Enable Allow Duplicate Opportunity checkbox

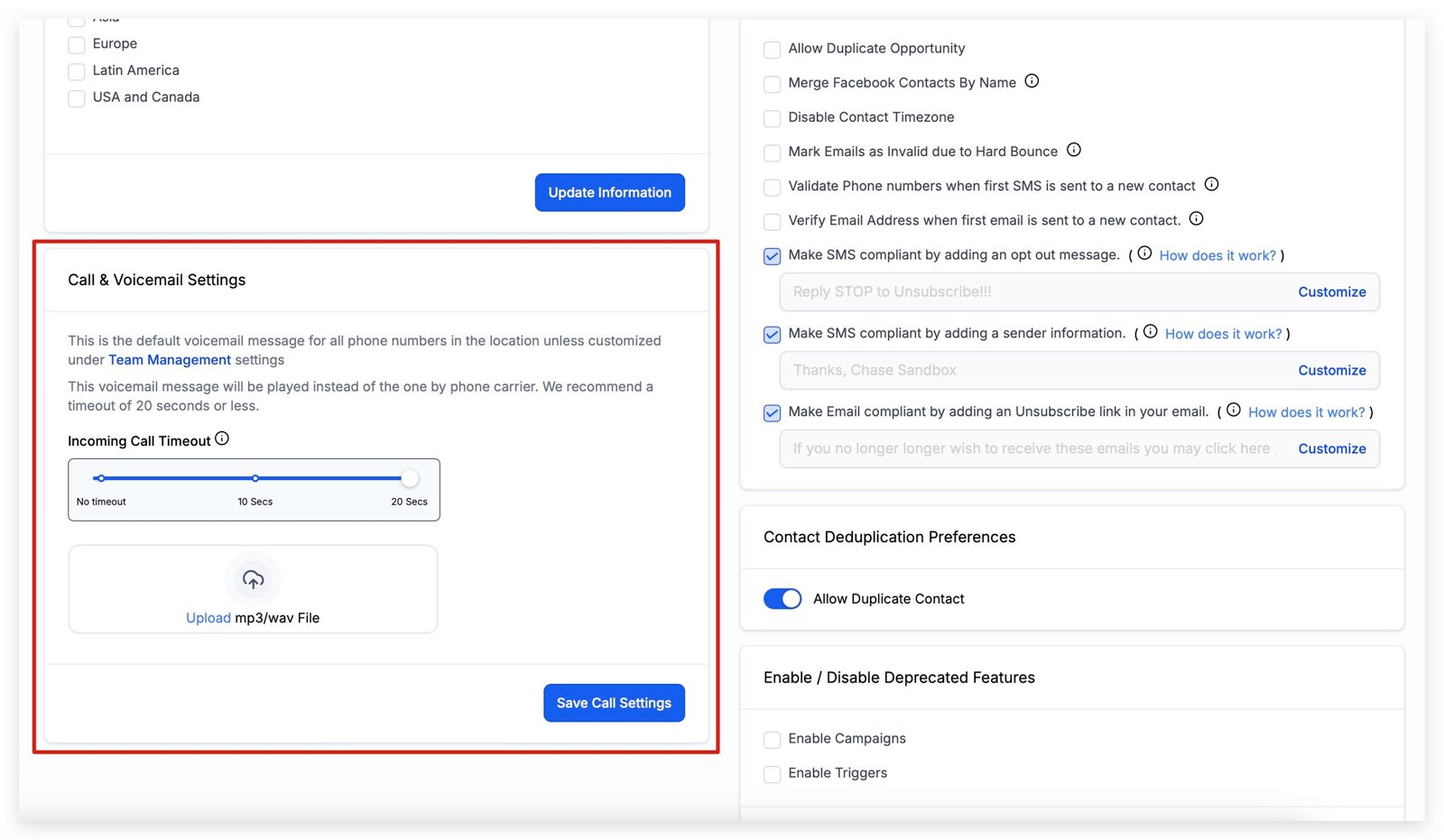(773, 50)
